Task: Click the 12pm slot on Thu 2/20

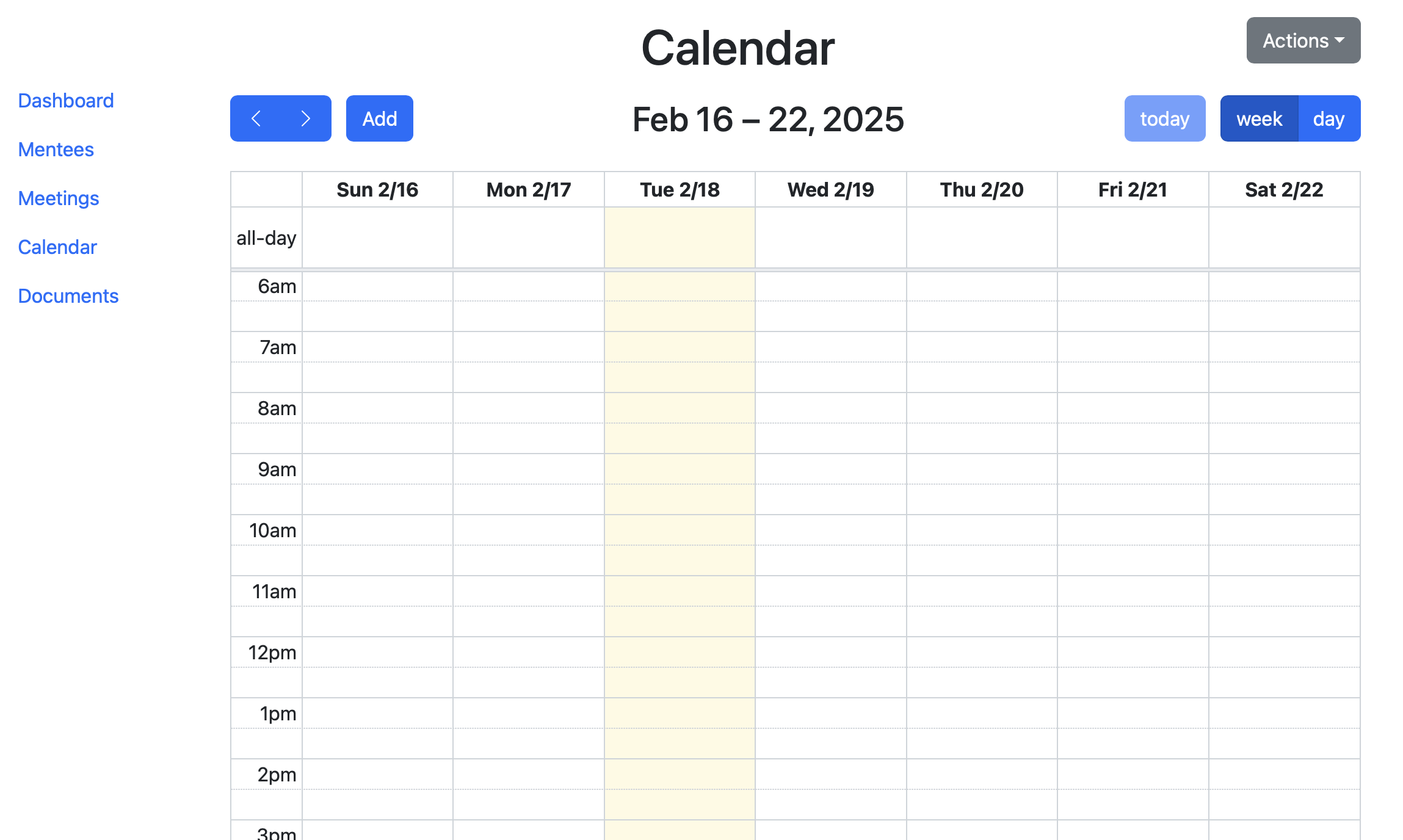Action: (x=982, y=652)
